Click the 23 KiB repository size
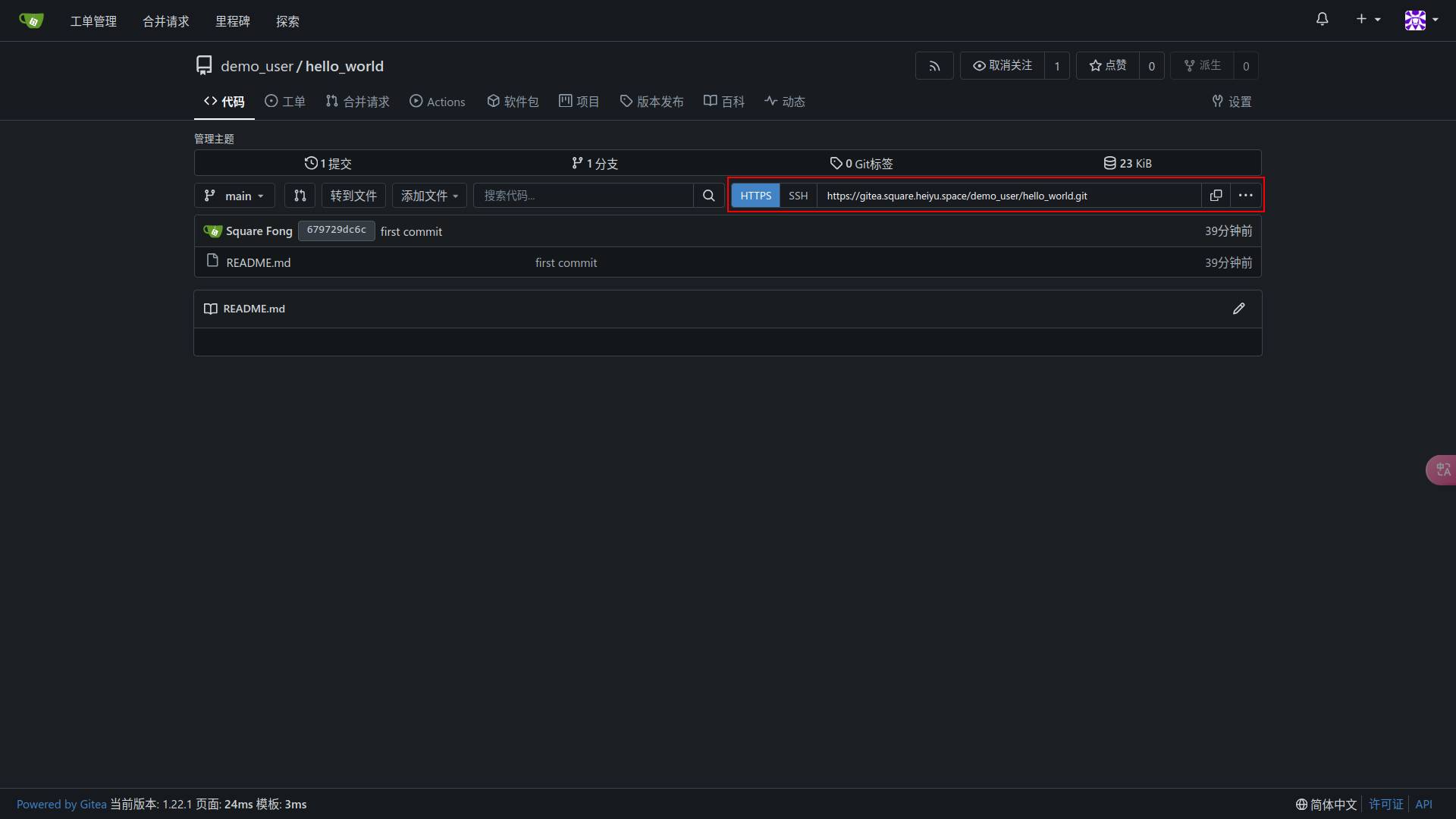 [1128, 163]
